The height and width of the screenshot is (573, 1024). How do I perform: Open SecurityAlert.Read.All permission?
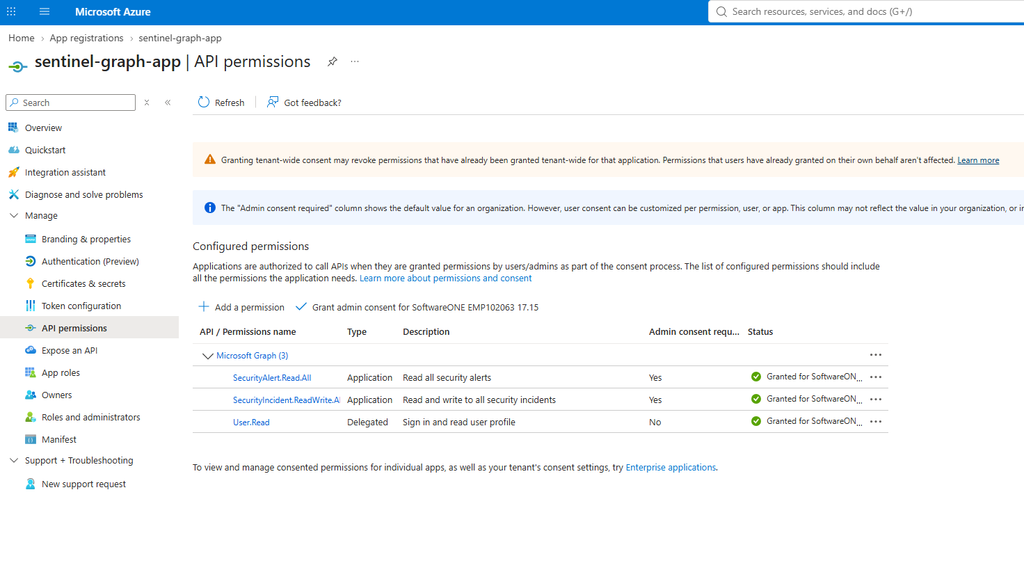click(x=272, y=378)
